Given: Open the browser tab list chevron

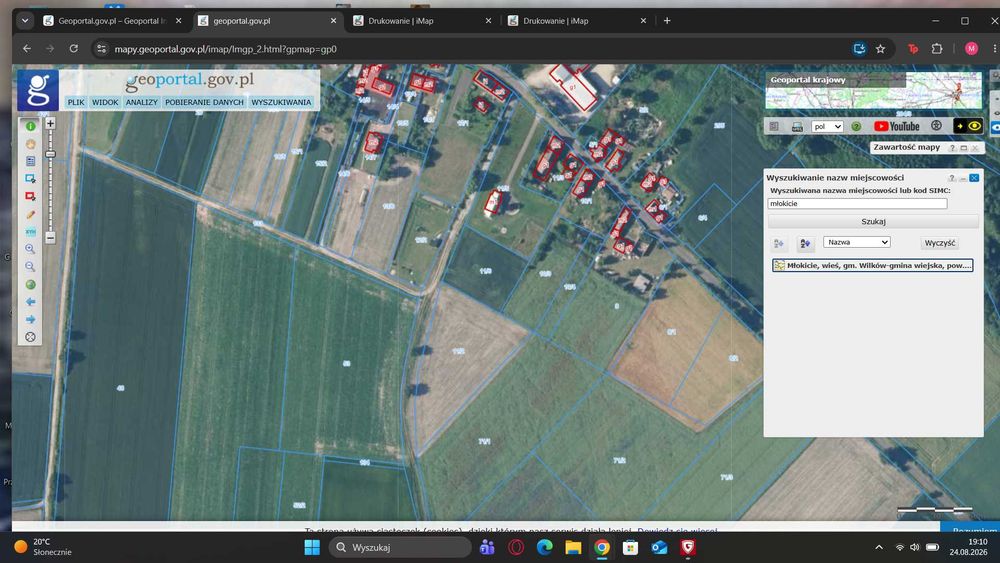Looking at the screenshot, I should pos(25,20).
